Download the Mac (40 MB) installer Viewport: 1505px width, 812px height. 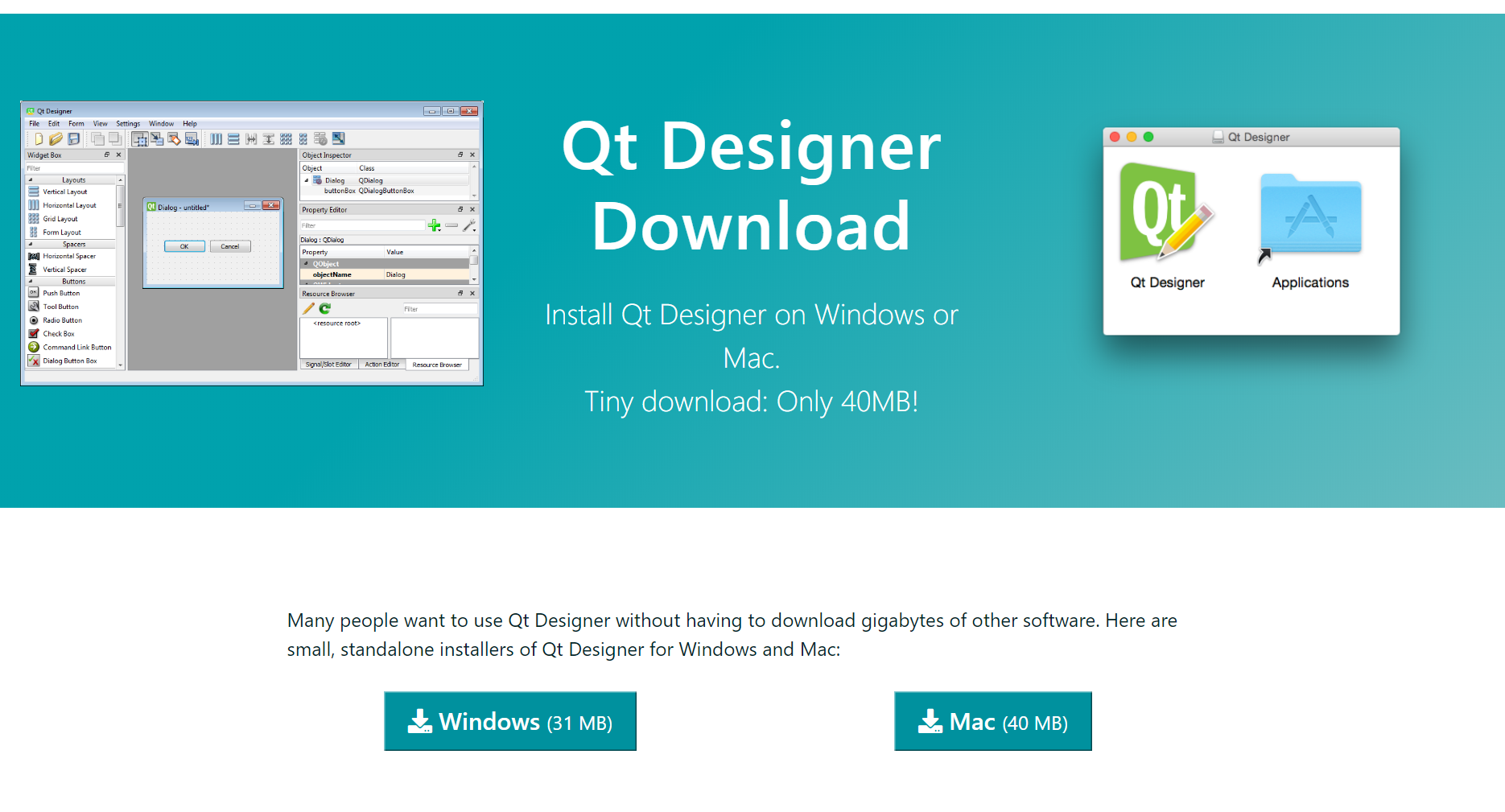tap(993, 721)
